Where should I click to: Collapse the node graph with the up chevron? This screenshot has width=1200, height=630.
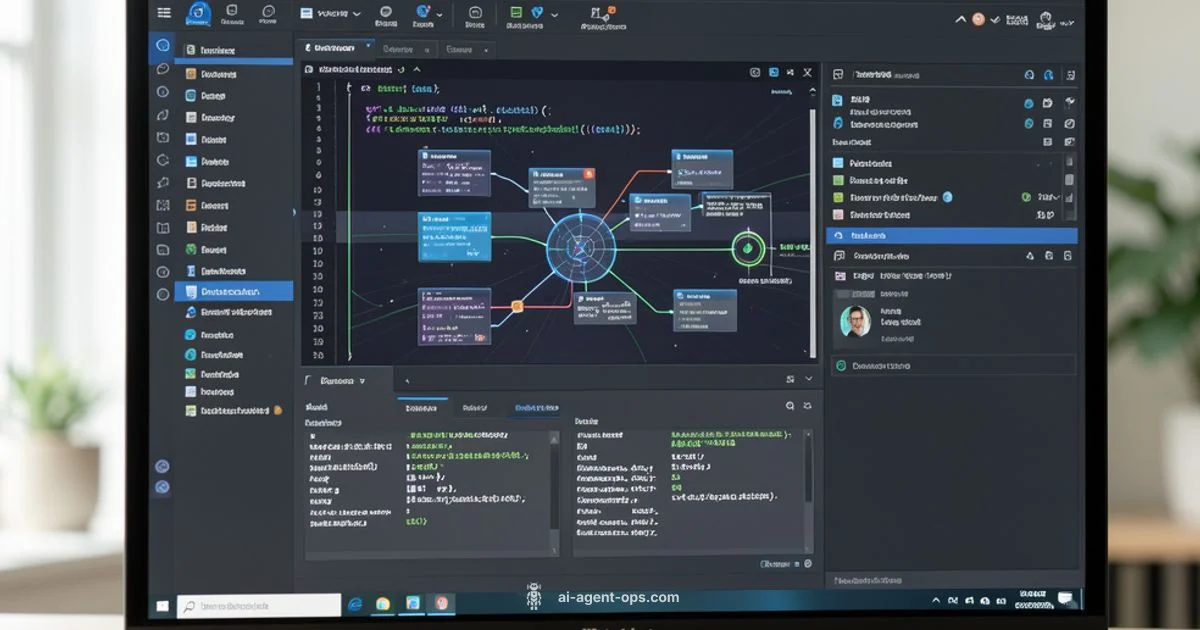[x=418, y=71]
